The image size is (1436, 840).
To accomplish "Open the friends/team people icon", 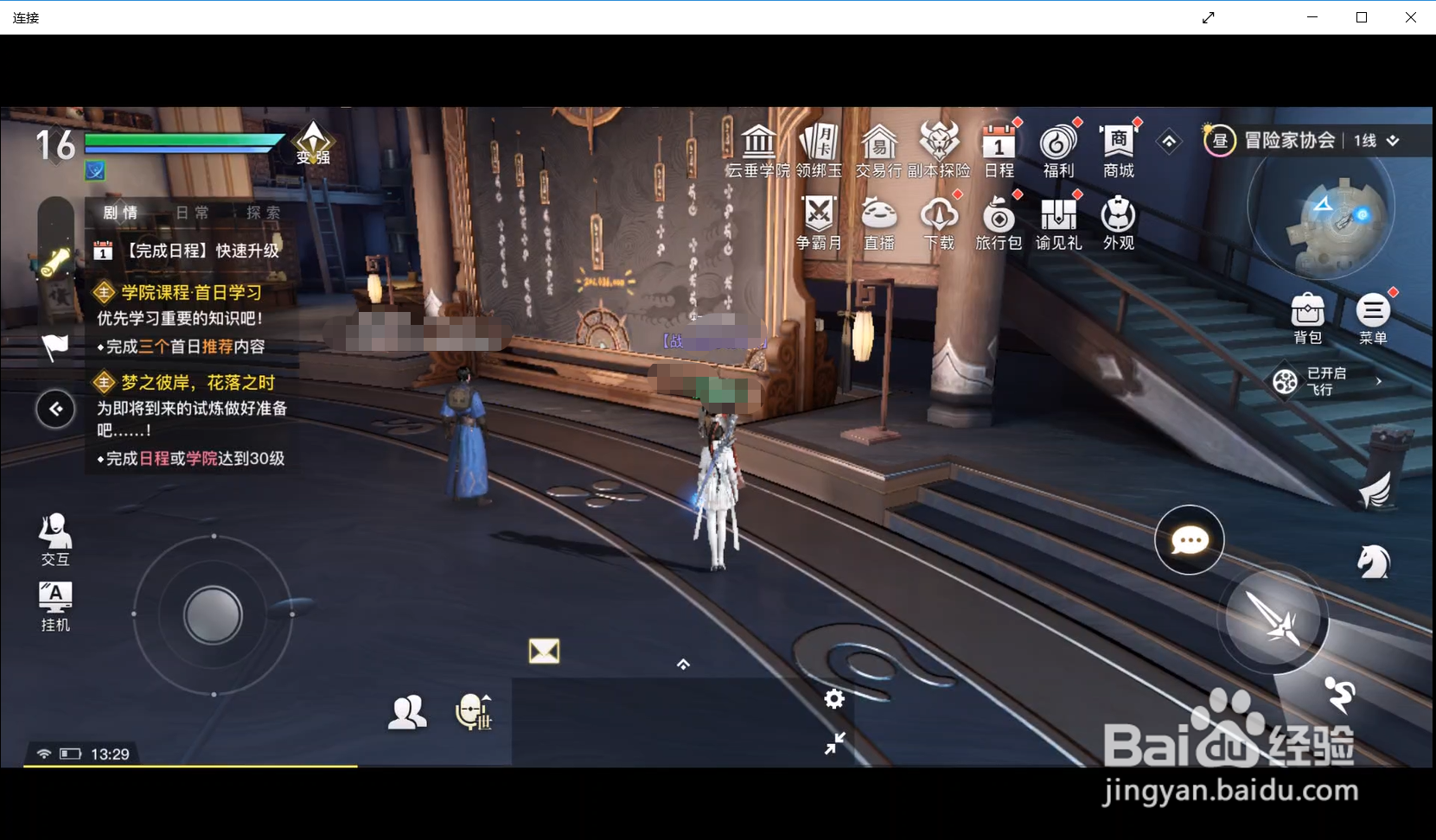I will click(407, 712).
